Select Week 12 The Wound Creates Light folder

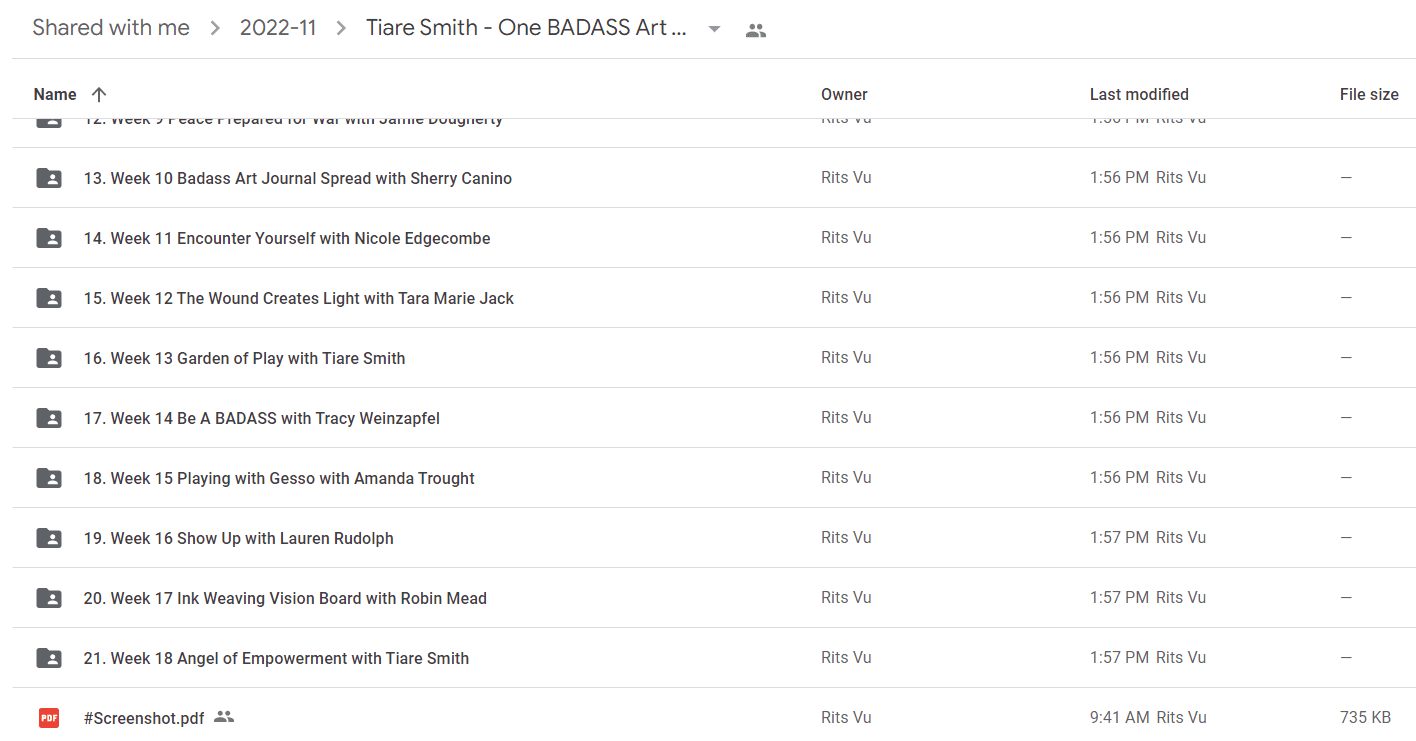pyautogui.click(x=714, y=298)
